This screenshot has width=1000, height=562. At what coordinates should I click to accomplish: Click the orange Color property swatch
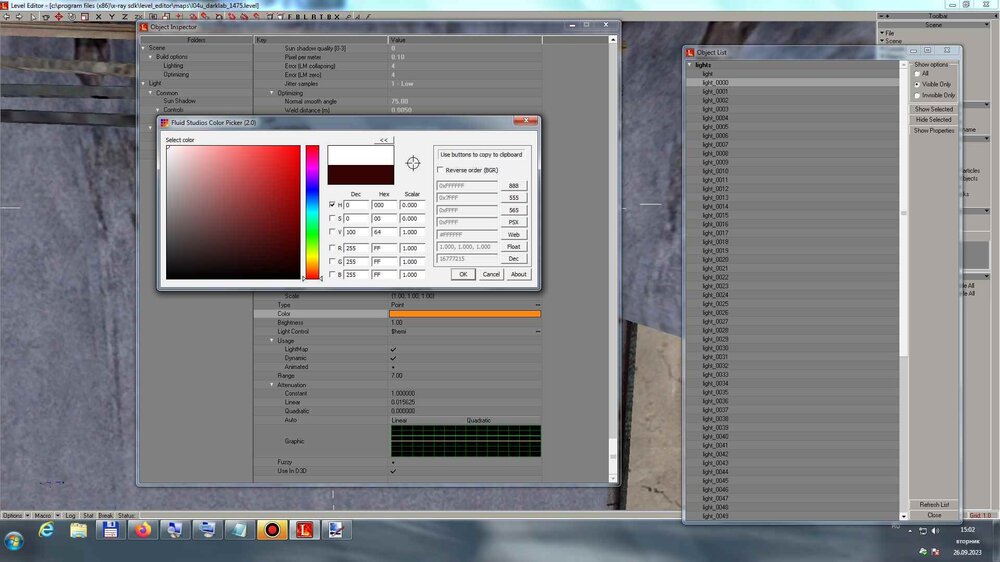click(x=464, y=314)
